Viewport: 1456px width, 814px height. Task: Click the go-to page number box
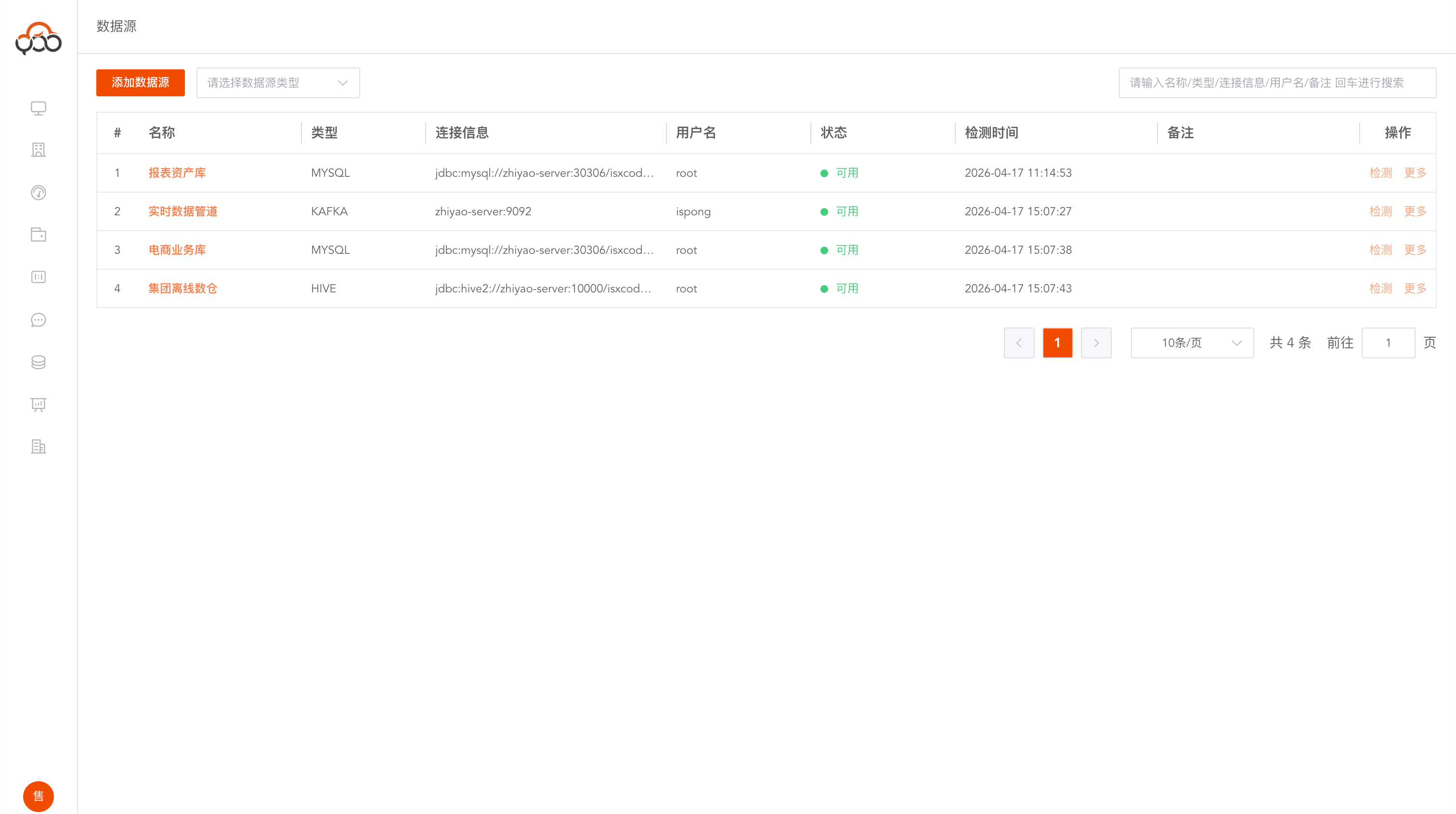[x=1388, y=342]
